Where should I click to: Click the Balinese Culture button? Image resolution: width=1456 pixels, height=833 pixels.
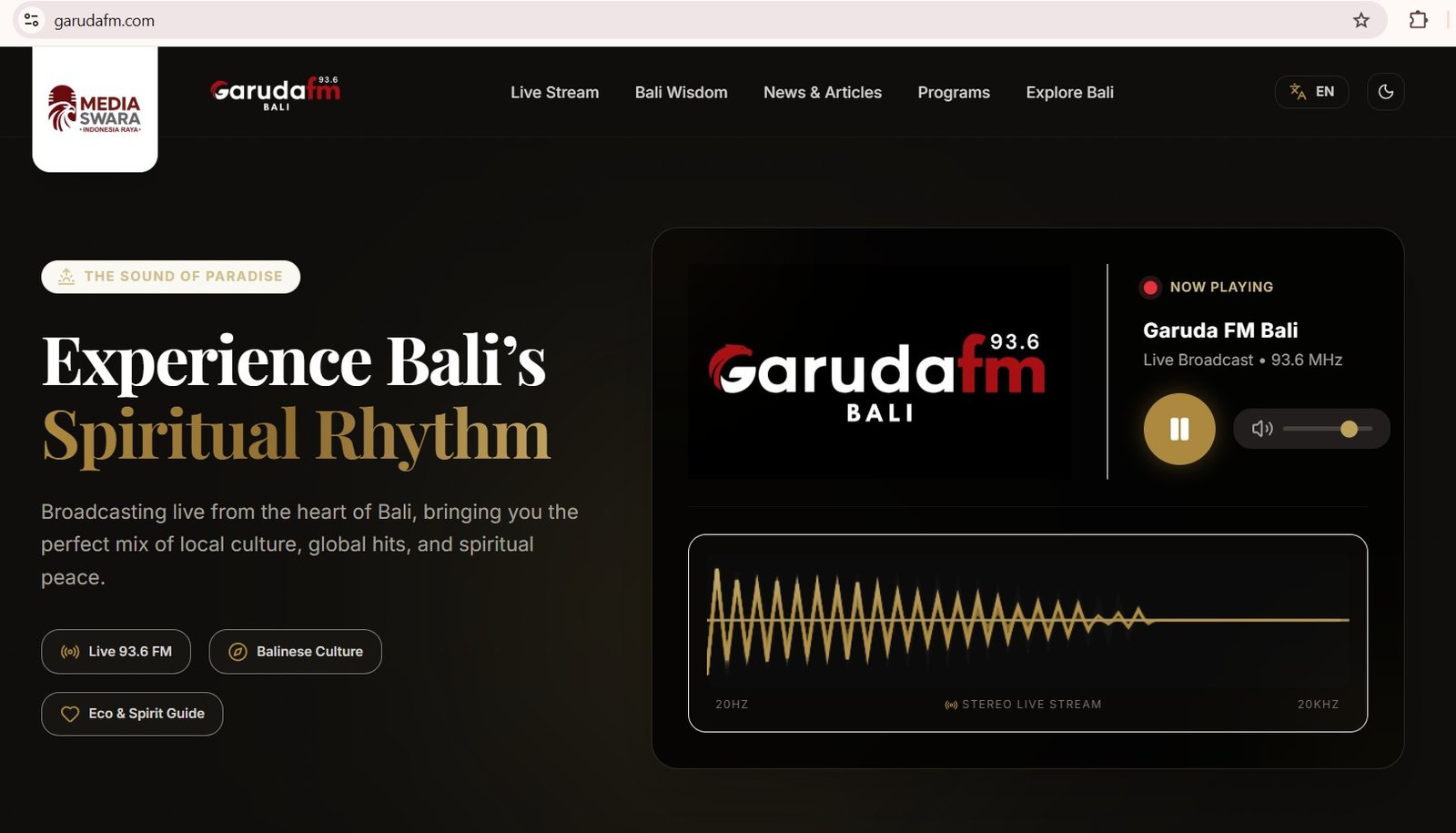pos(295,651)
